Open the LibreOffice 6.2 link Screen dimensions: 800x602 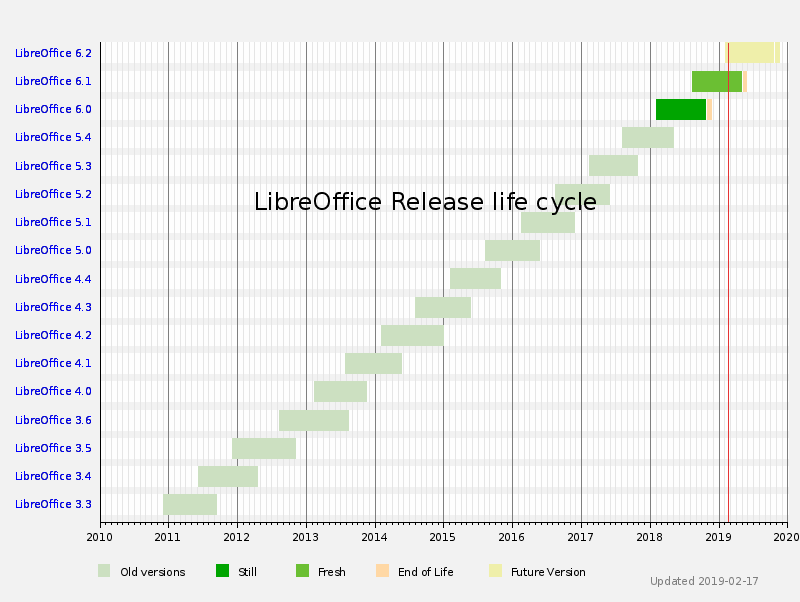click(53, 53)
